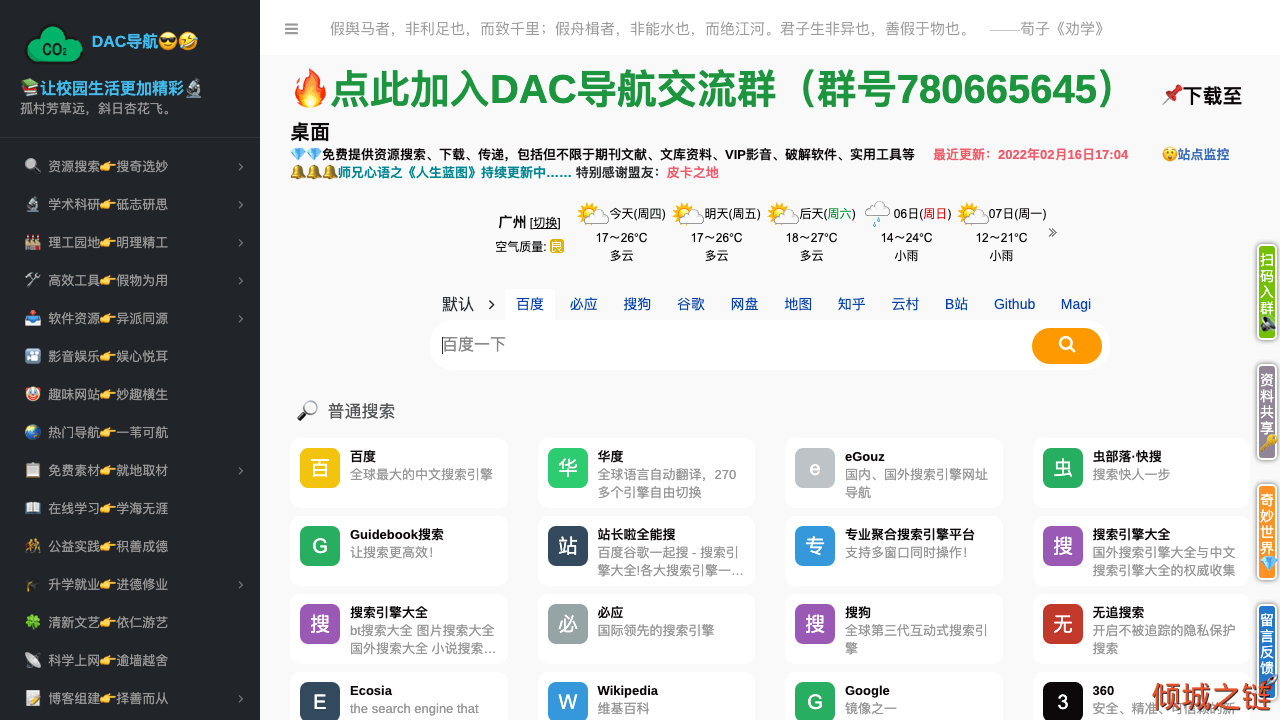Viewport: 1280px width, 720px height.
Task: Select the 谷歌 search tab
Action: pyautogui.click(x=691, y=304)
